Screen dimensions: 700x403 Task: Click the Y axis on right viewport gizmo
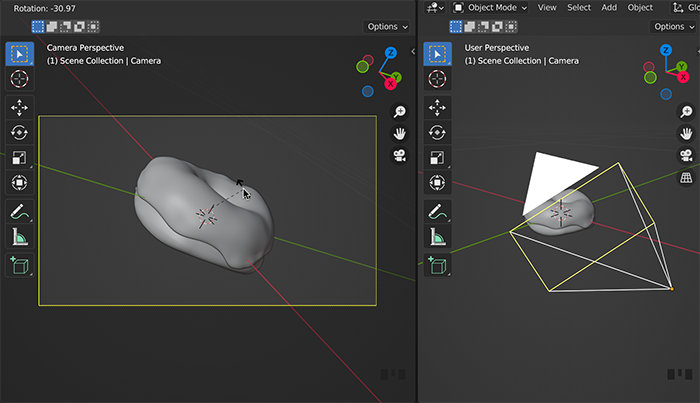pyautogui.click(x=681, y=67)
